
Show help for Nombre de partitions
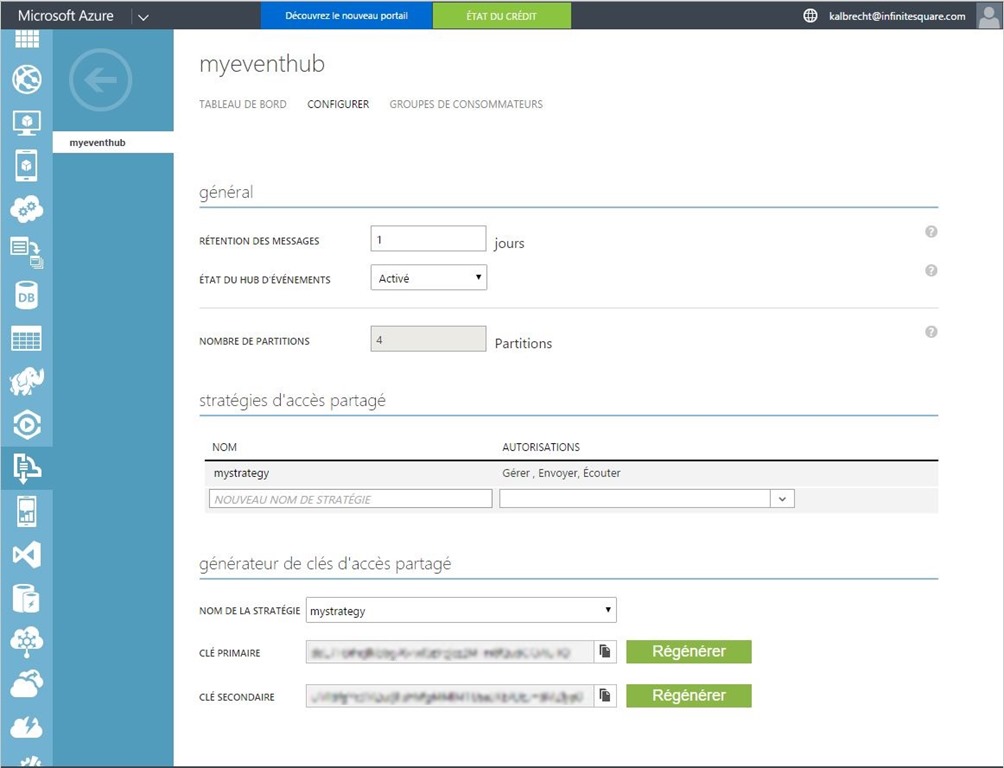pyautogui.click(x=931, y=332)
